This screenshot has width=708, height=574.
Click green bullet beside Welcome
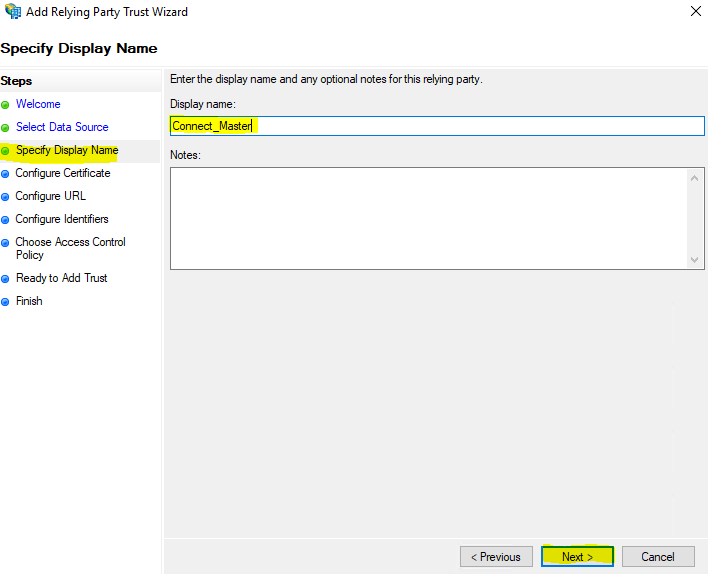(5, 105)
